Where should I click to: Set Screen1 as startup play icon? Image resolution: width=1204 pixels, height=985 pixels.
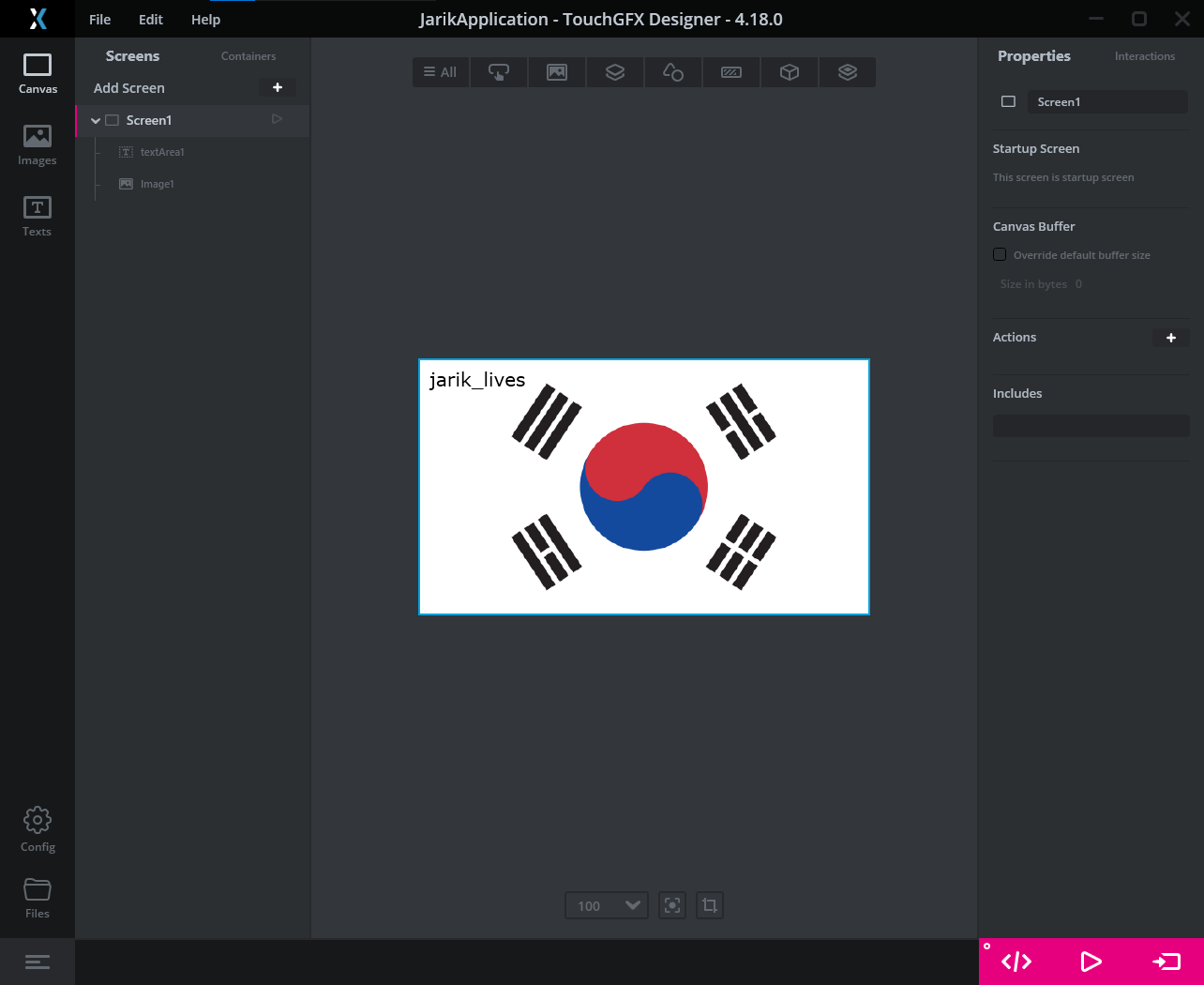(x=277, y=119)
